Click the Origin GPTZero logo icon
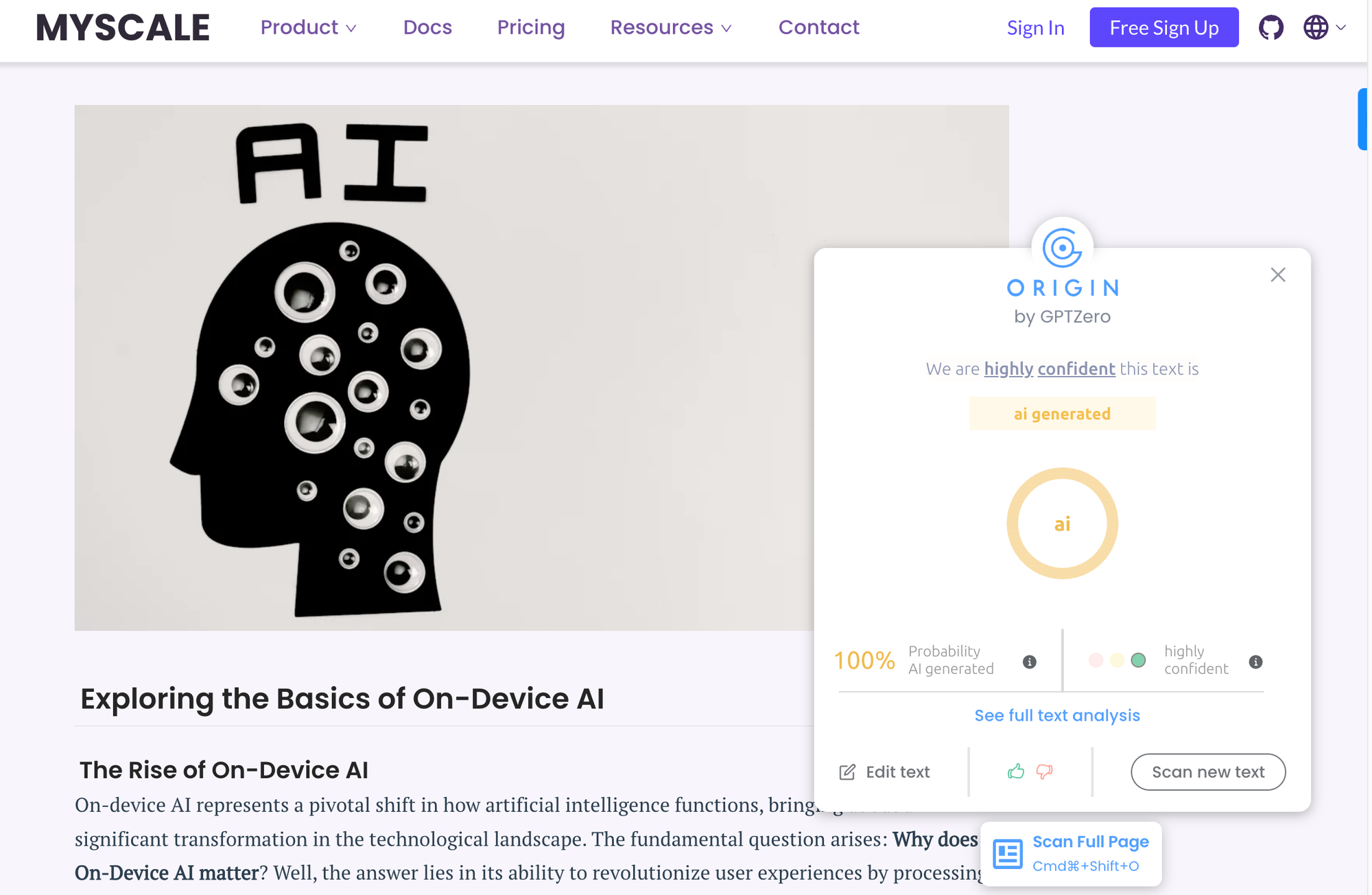This screenshot has width=1372, height=895. click(1062, 248)
